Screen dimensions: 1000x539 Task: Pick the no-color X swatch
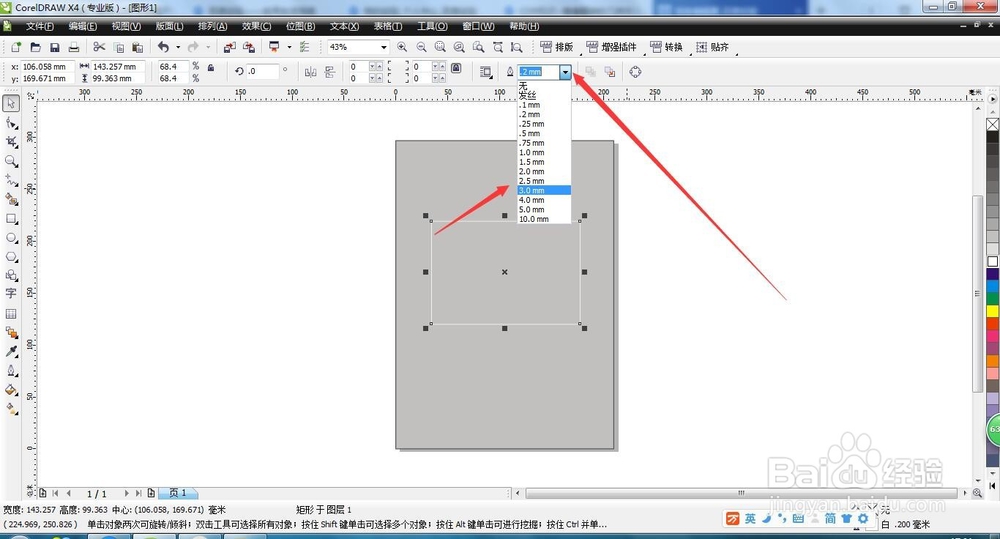tap(992, 124)
